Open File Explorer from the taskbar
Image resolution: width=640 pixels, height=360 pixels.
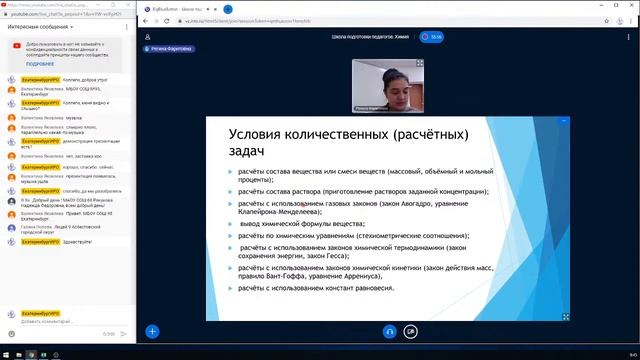click(x=19, y=355)
